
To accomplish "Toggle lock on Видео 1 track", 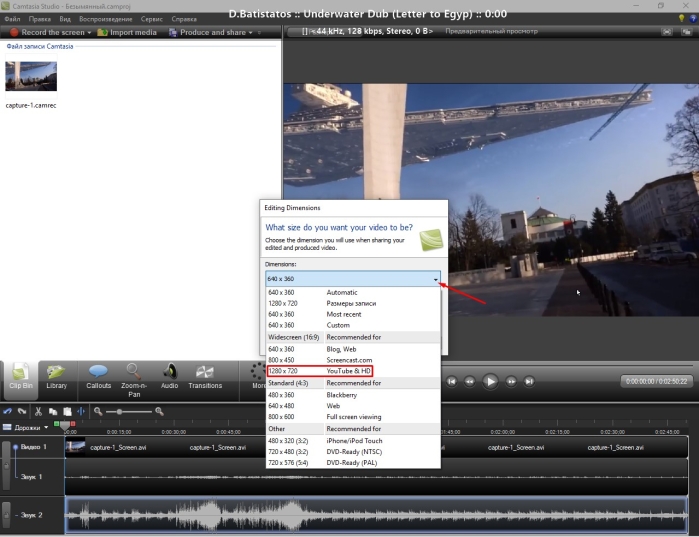I will coord(6,465).
